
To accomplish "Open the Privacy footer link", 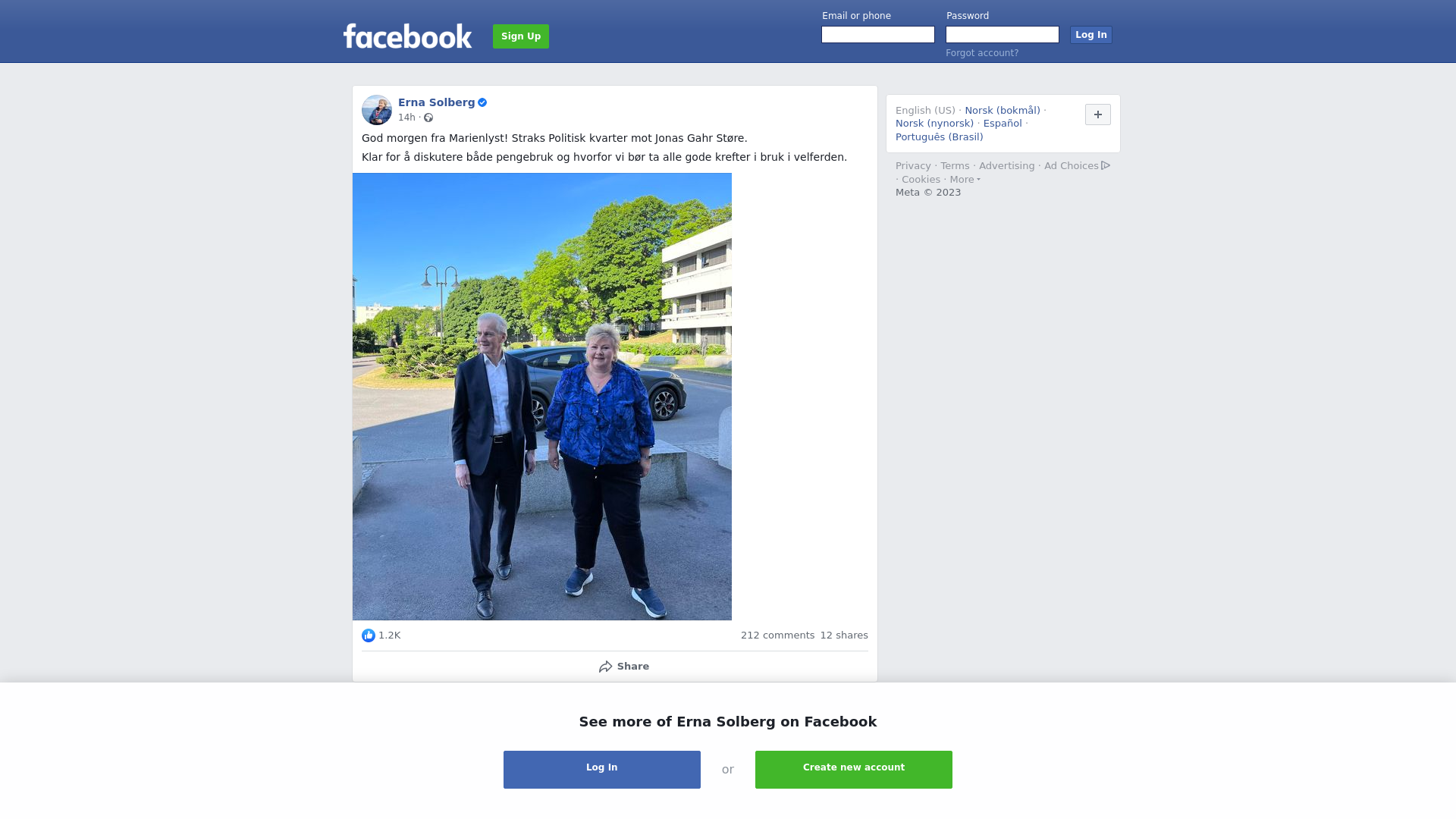I will tap(913, 166).
